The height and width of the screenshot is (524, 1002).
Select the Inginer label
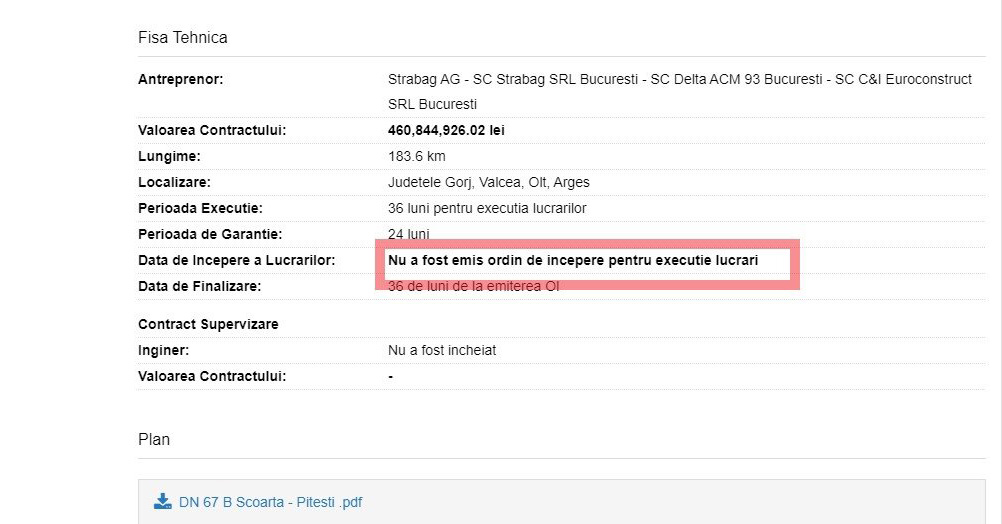coord(163,351)
